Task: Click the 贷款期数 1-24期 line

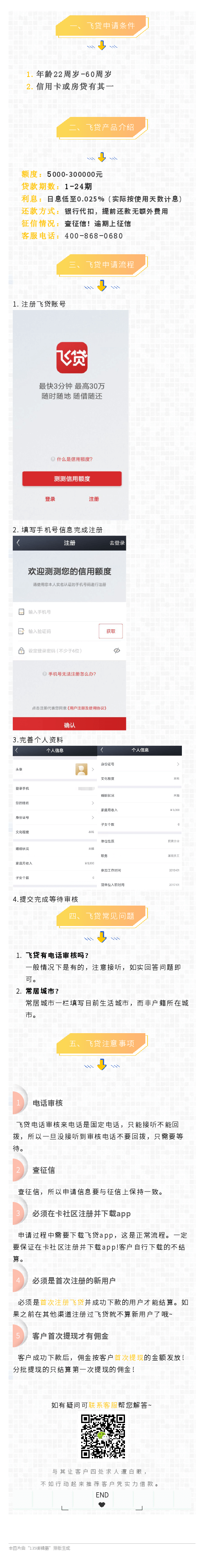Action: click(x=57, y=186)
